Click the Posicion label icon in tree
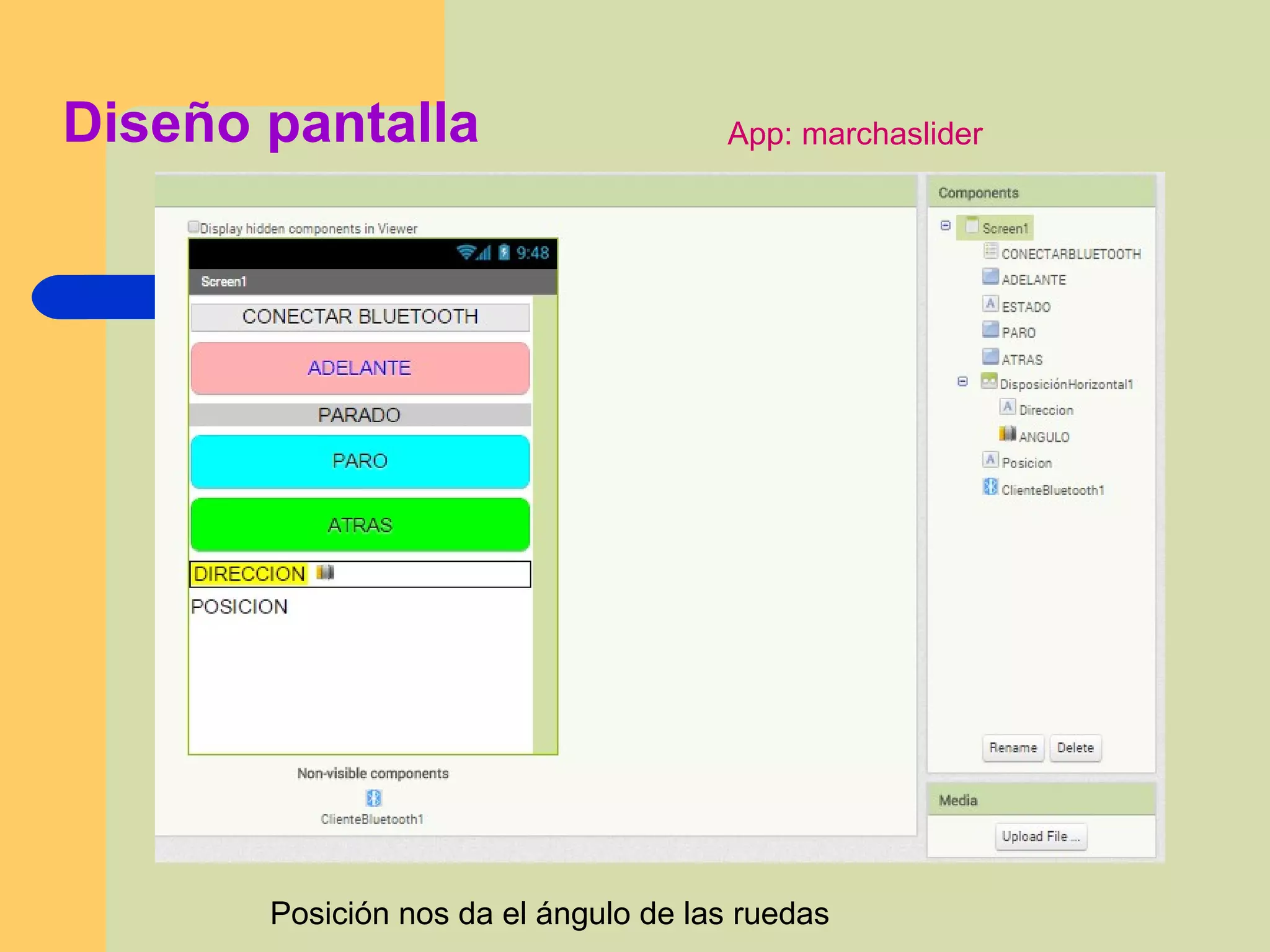This screenshot has width=1270, height=952. point(991,460)
